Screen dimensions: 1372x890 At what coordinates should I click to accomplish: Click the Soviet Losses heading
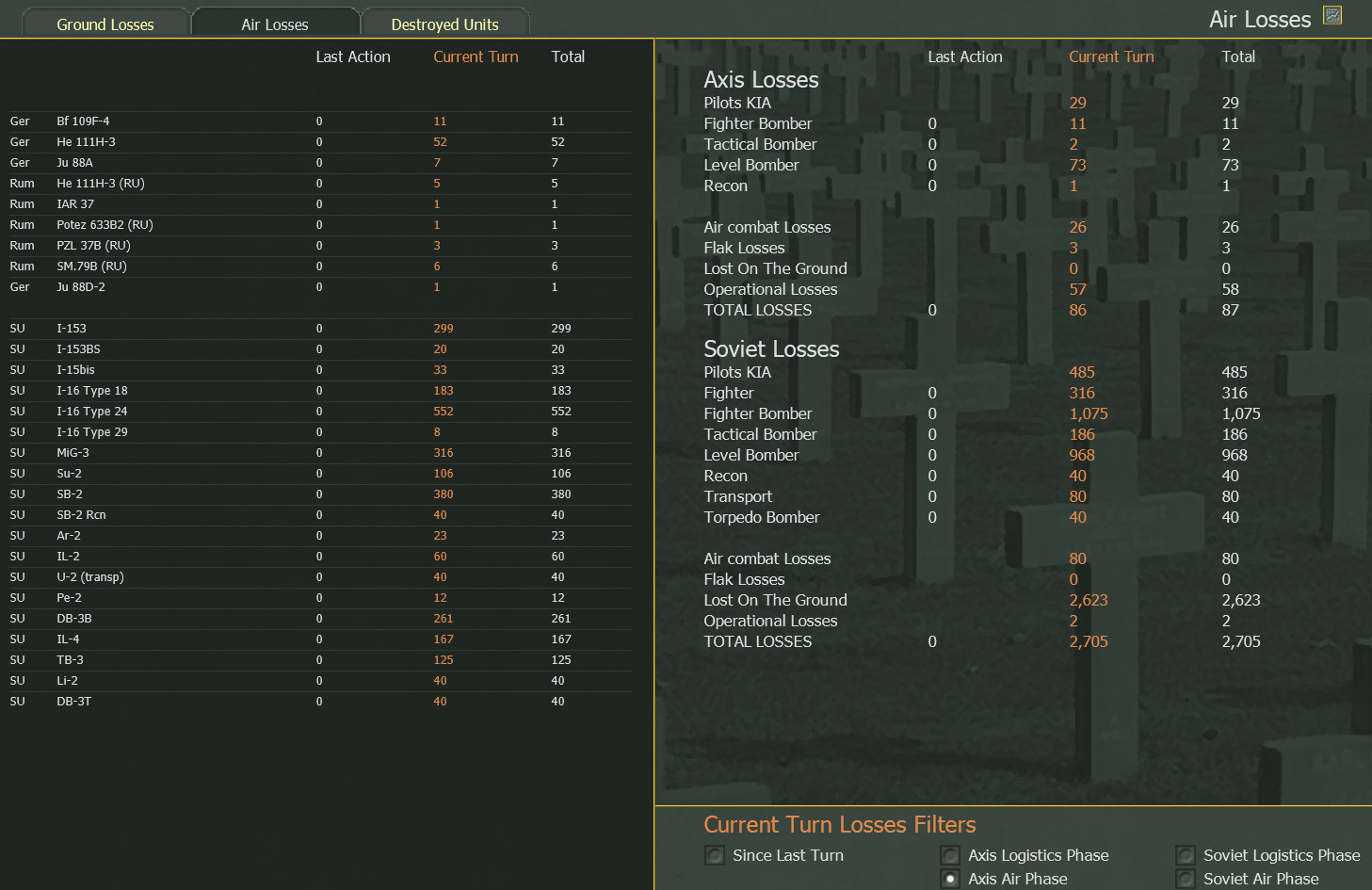tap(771, 349)
